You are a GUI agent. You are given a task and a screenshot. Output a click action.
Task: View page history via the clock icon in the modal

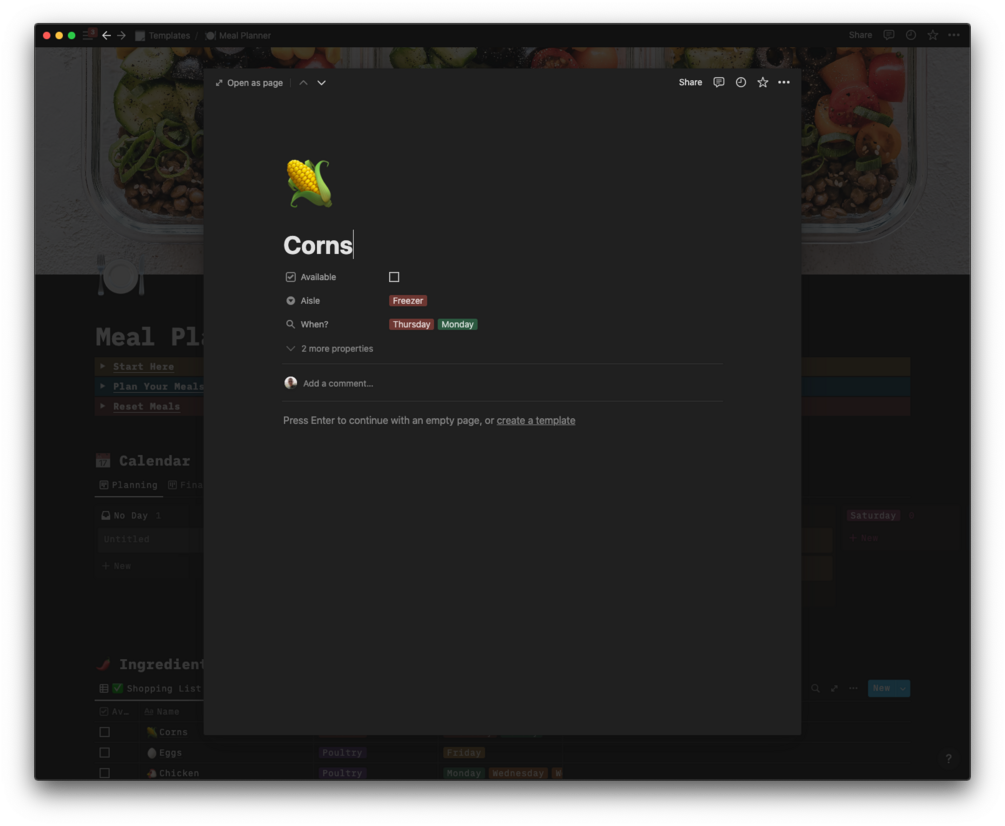coord(740,82)
